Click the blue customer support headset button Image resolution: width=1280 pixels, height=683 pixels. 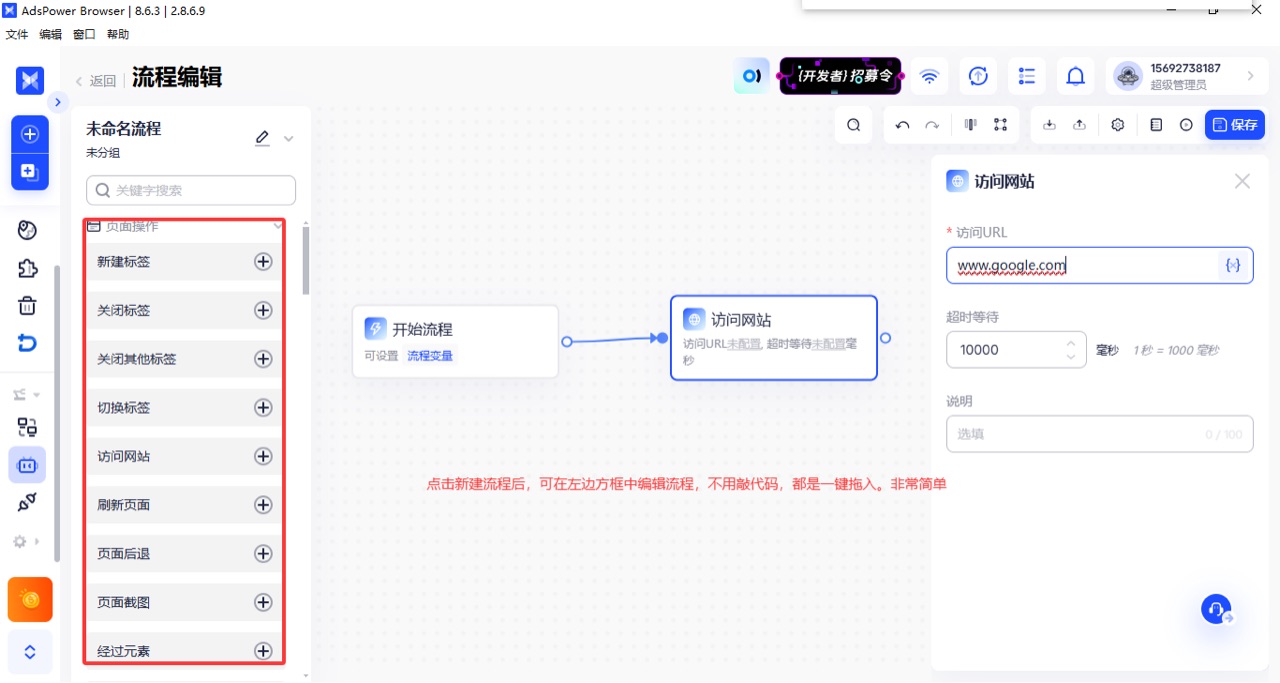click(x=1216, y=609)
